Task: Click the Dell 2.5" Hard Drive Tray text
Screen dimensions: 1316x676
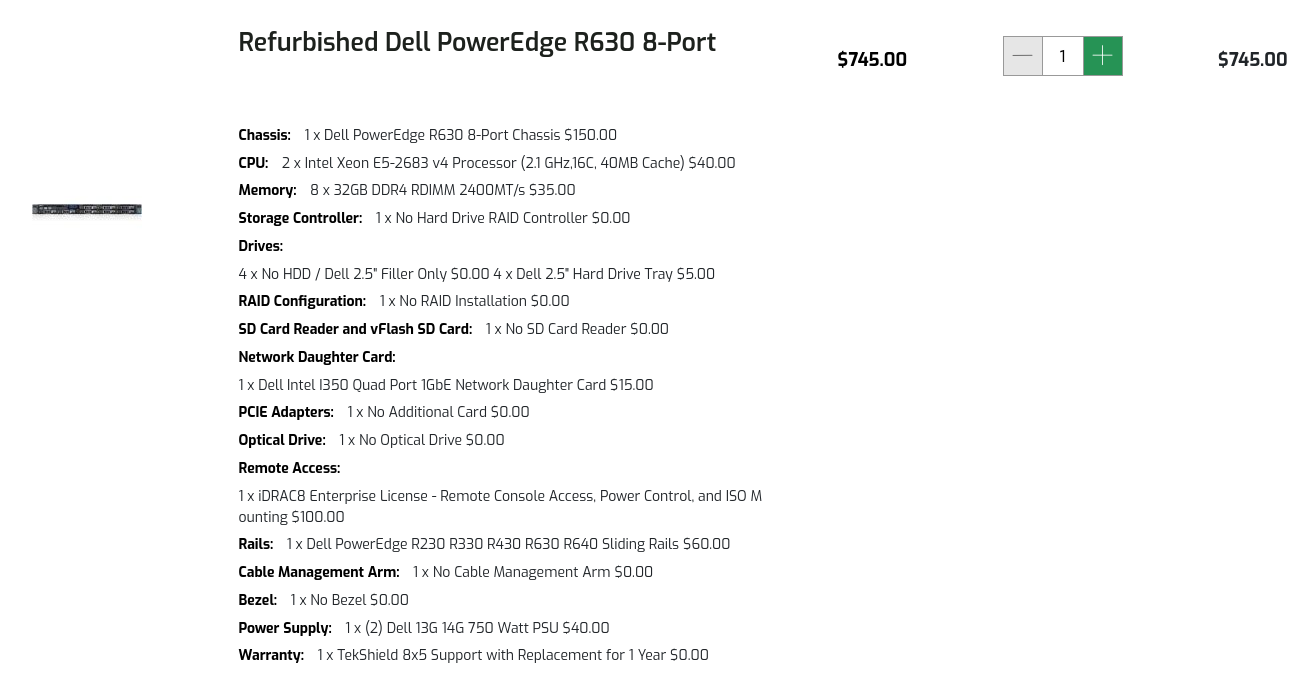Action: tap(604, 274)
